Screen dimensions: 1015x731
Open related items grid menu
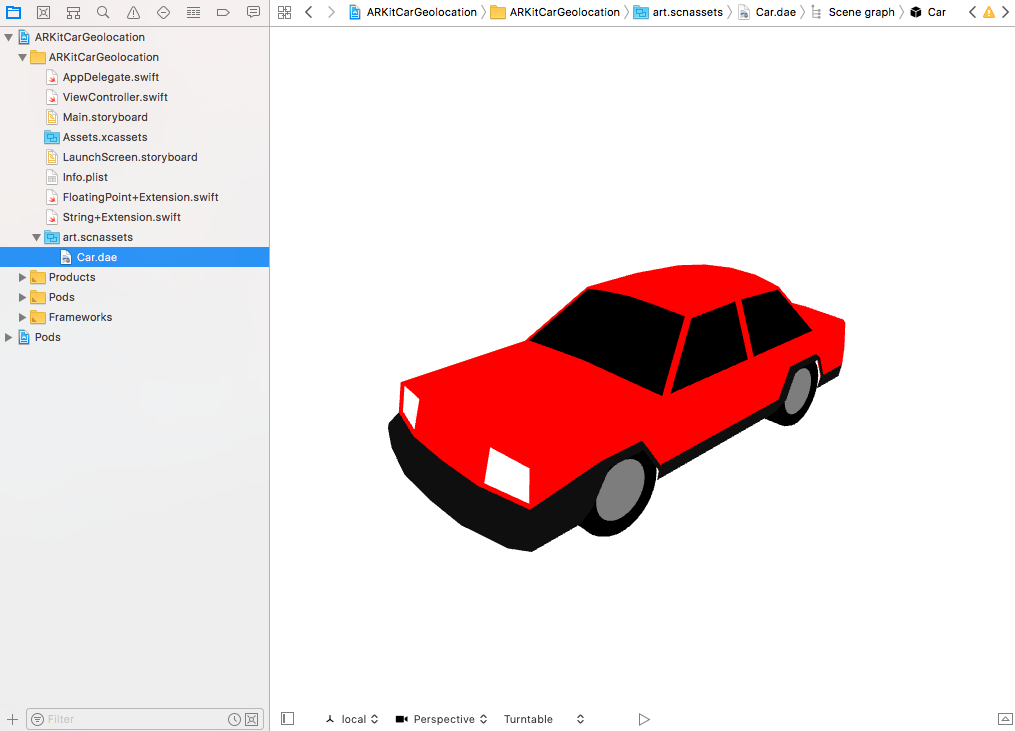tap(284, 12)
